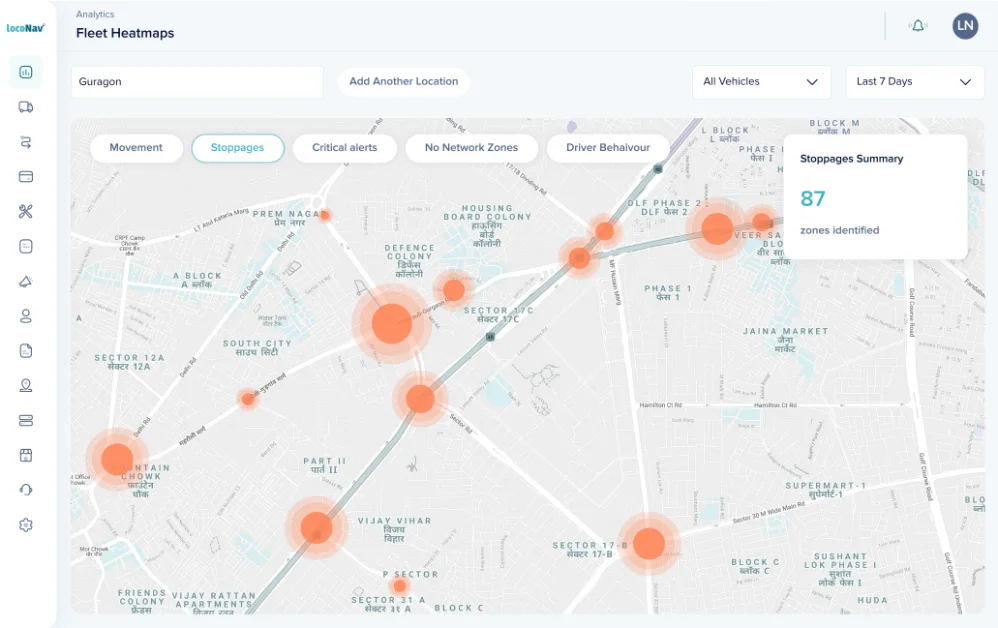This screenshot has height=628, width=998.
Task: Open the payment card icon in sidebar
Action: pos(26,176)
